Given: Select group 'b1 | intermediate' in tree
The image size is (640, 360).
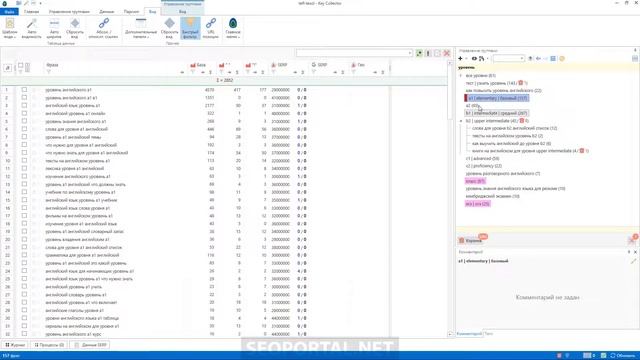Looking at the screenshot, I should 496,113.
